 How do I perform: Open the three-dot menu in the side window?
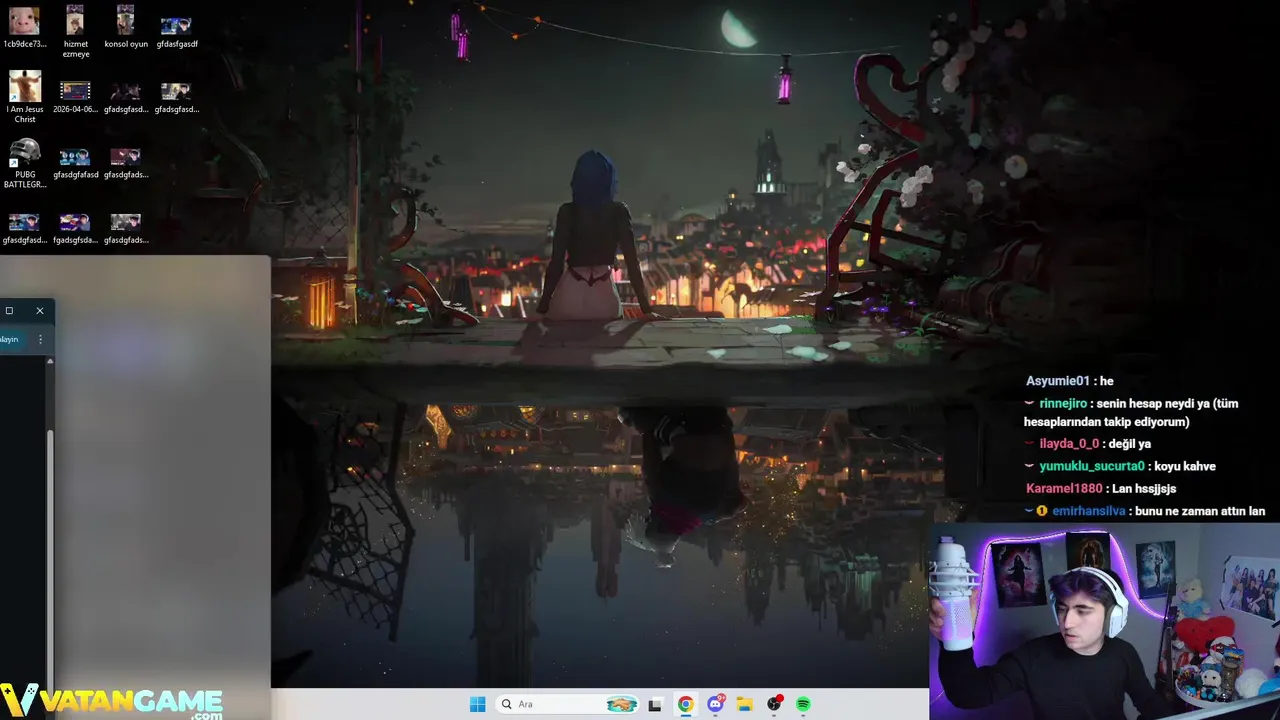click(x=40, y=339)
